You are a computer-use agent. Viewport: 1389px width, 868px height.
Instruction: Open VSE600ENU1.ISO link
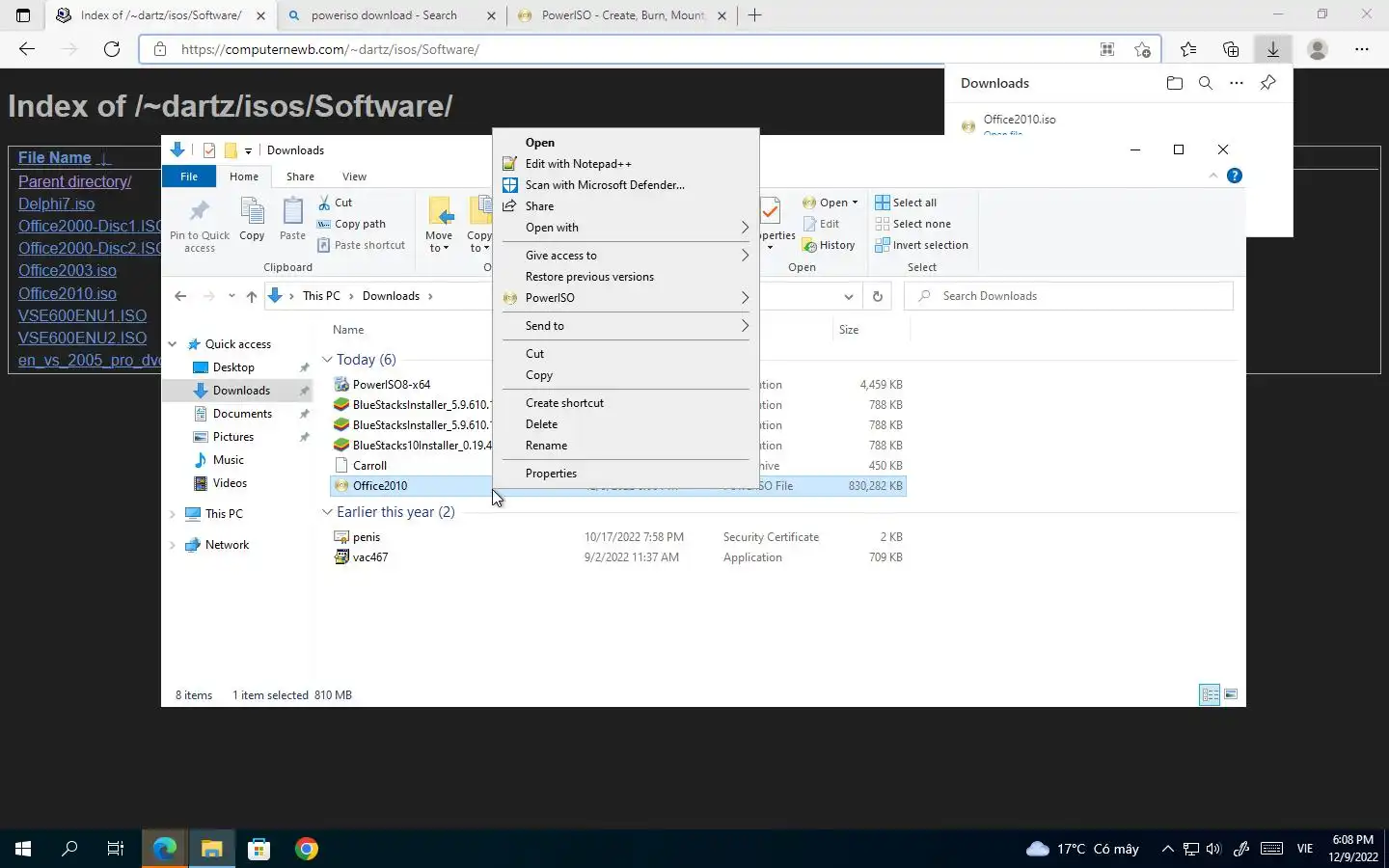(x=82, y=315)
